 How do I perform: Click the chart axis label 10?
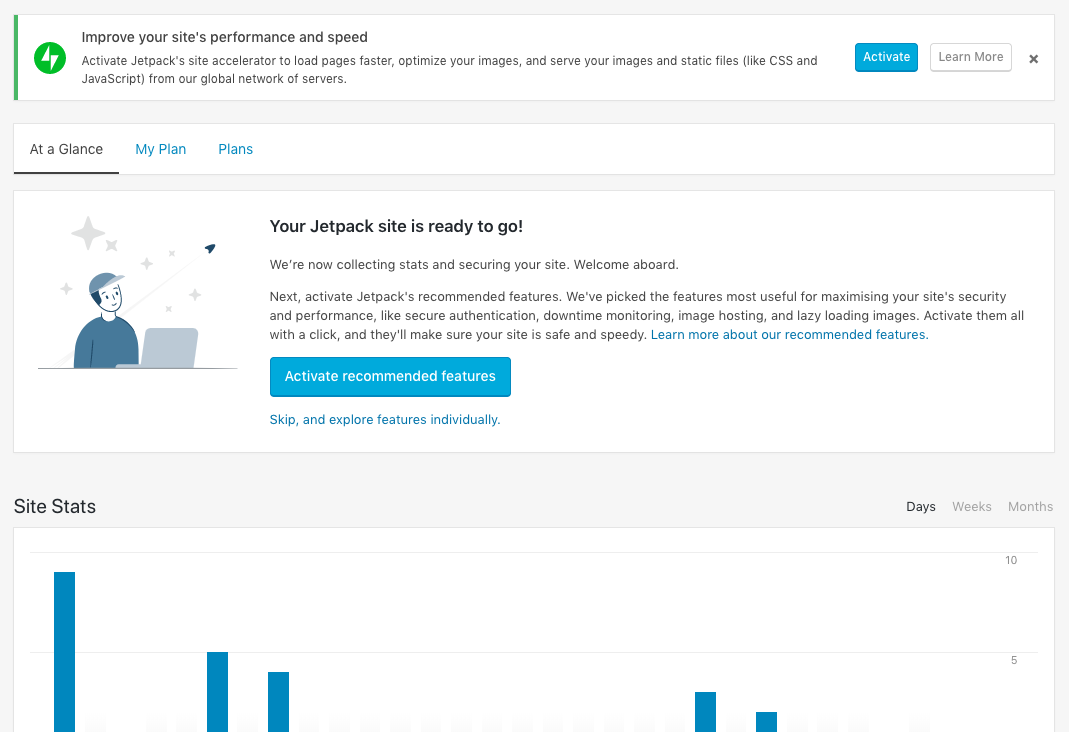(x=1010, y=560)
